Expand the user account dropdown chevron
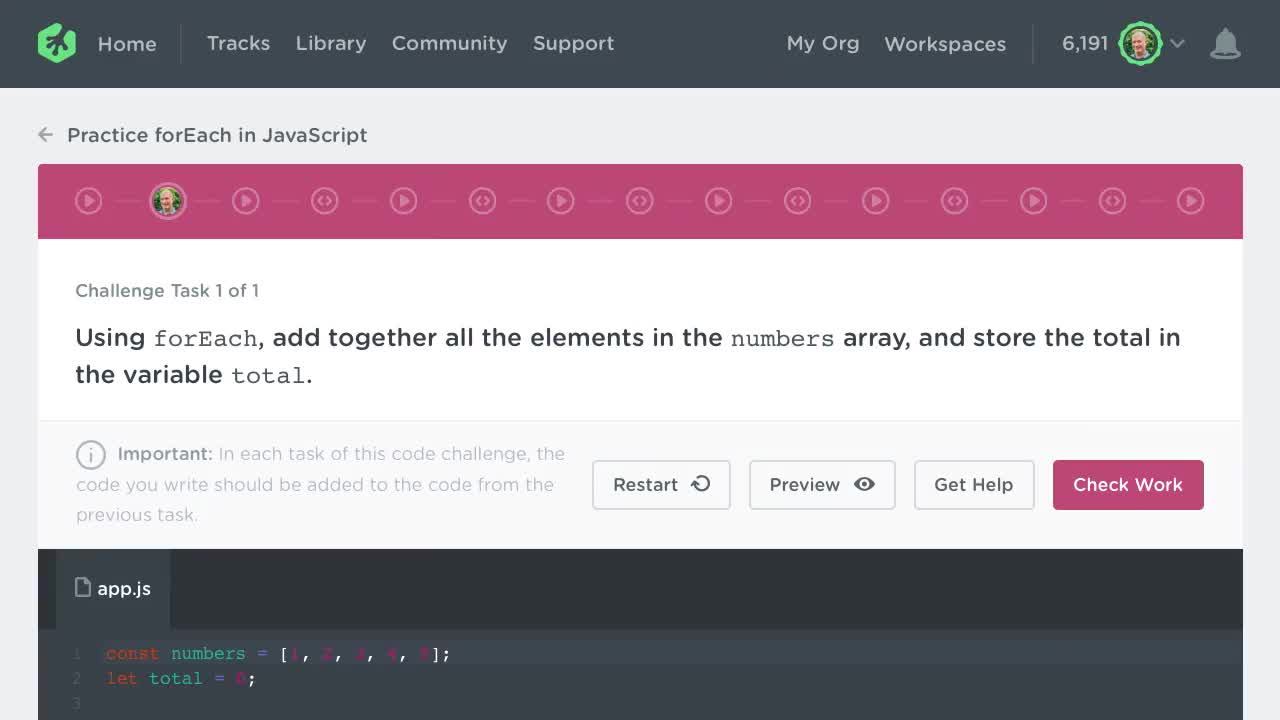Image resolution: width=1280 pixels, height=720 pixels. 1178,44
